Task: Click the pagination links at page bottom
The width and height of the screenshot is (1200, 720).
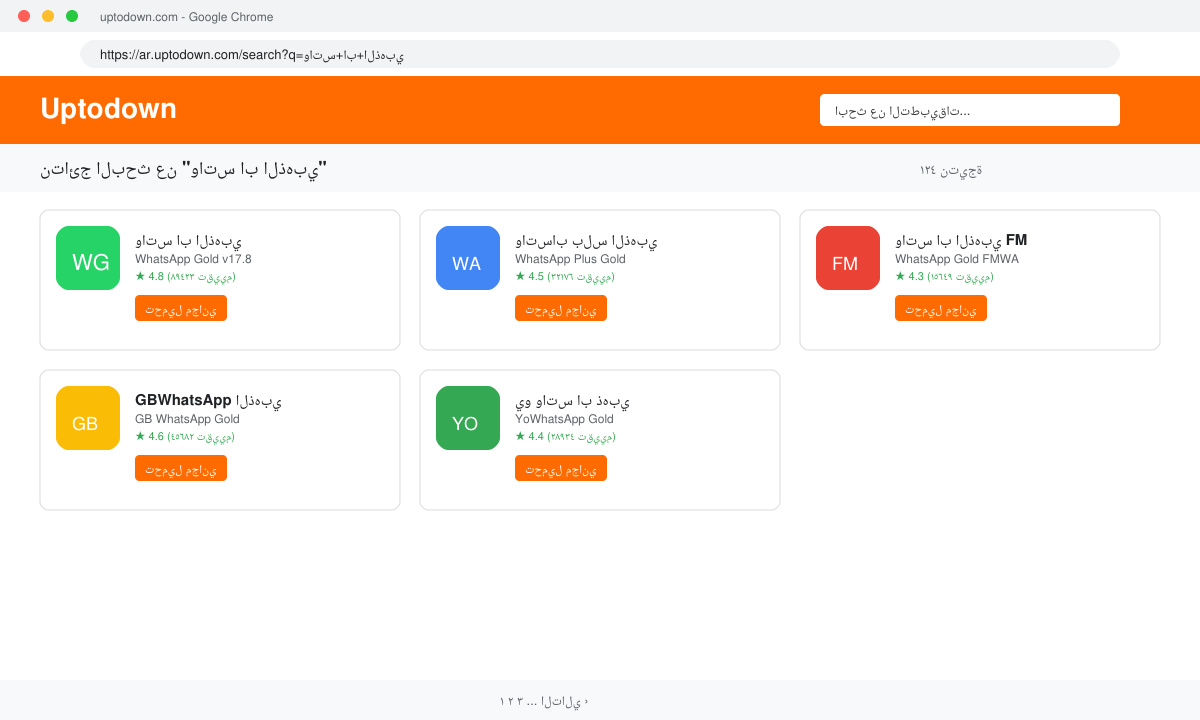Action: click(x=544, y=701)
